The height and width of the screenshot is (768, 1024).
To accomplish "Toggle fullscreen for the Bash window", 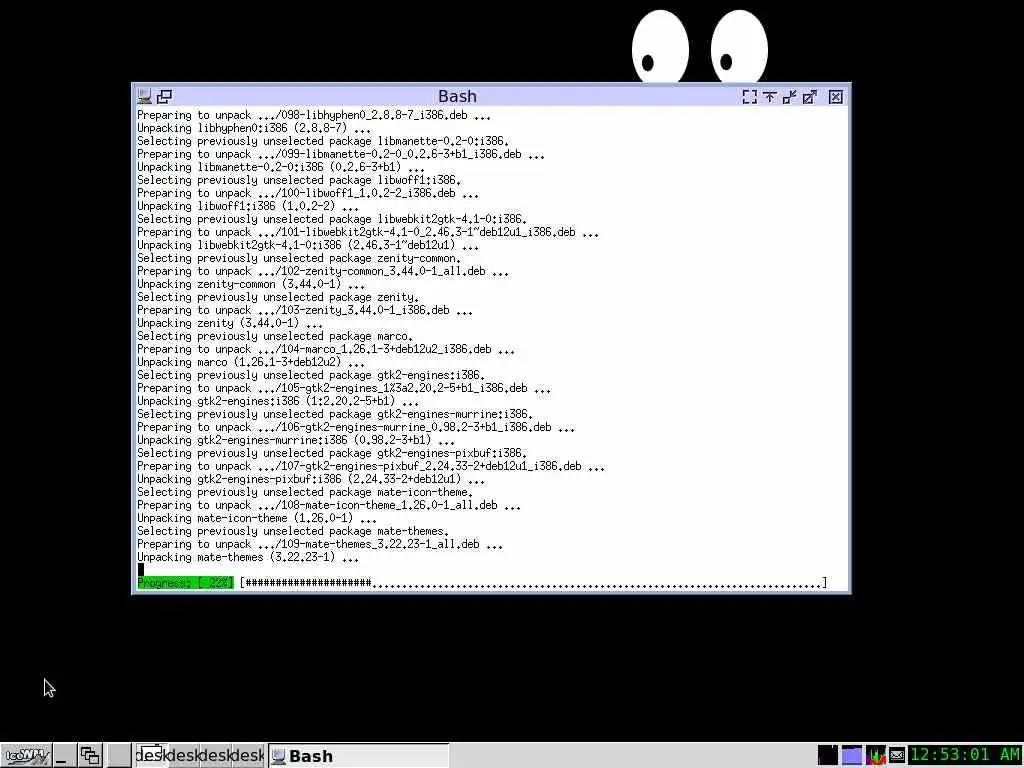I will click(750, 97).
